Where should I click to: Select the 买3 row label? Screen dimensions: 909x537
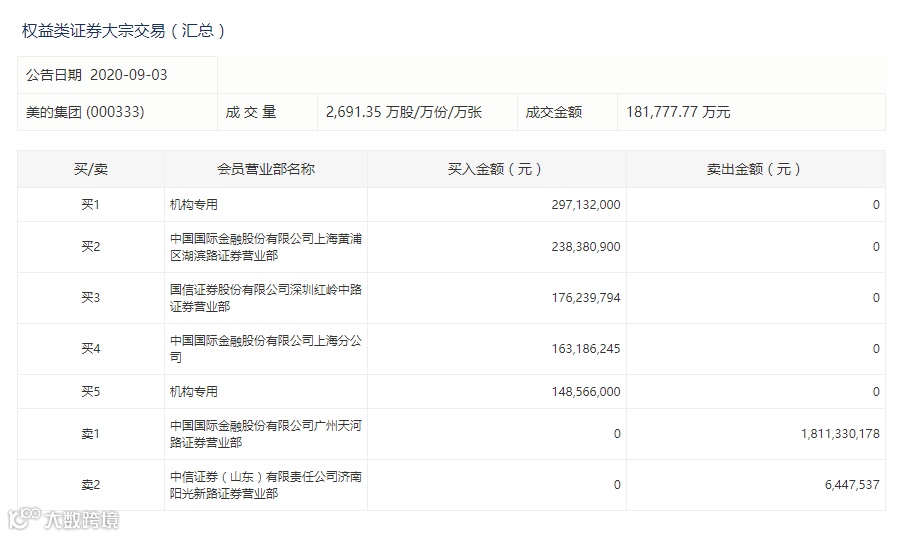[90, 298]
